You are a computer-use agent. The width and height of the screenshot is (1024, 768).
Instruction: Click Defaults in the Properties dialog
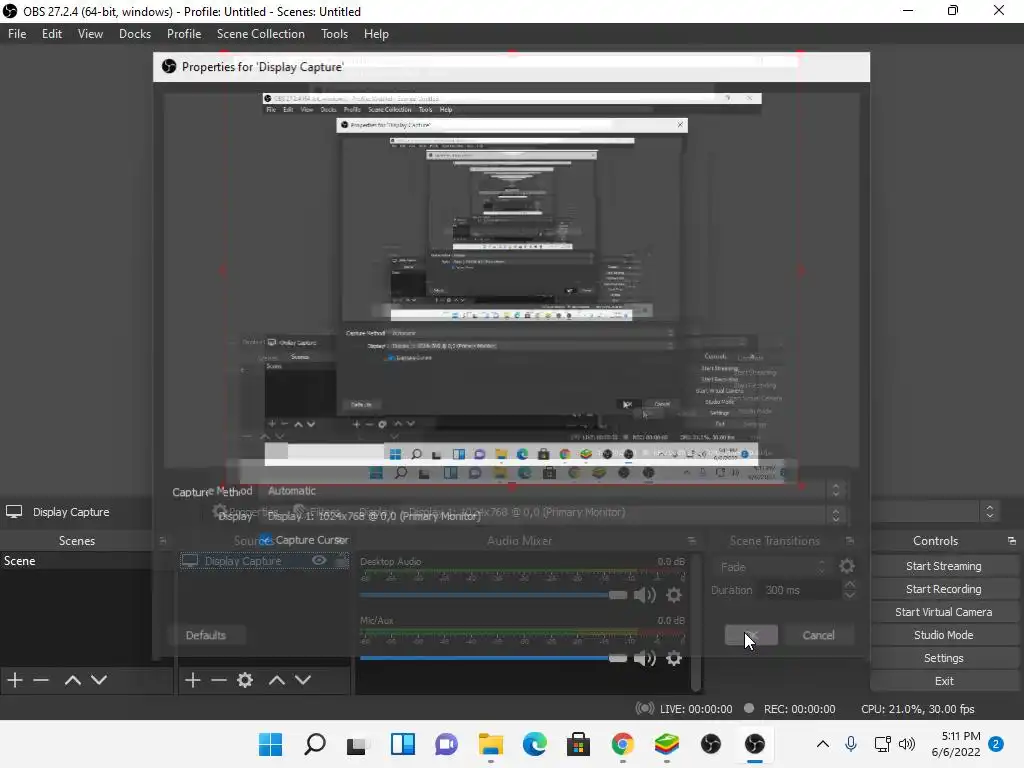(206, 635)
